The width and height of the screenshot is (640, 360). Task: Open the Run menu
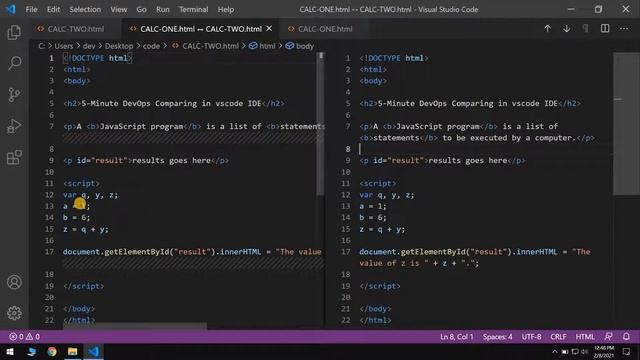[162, 9]
